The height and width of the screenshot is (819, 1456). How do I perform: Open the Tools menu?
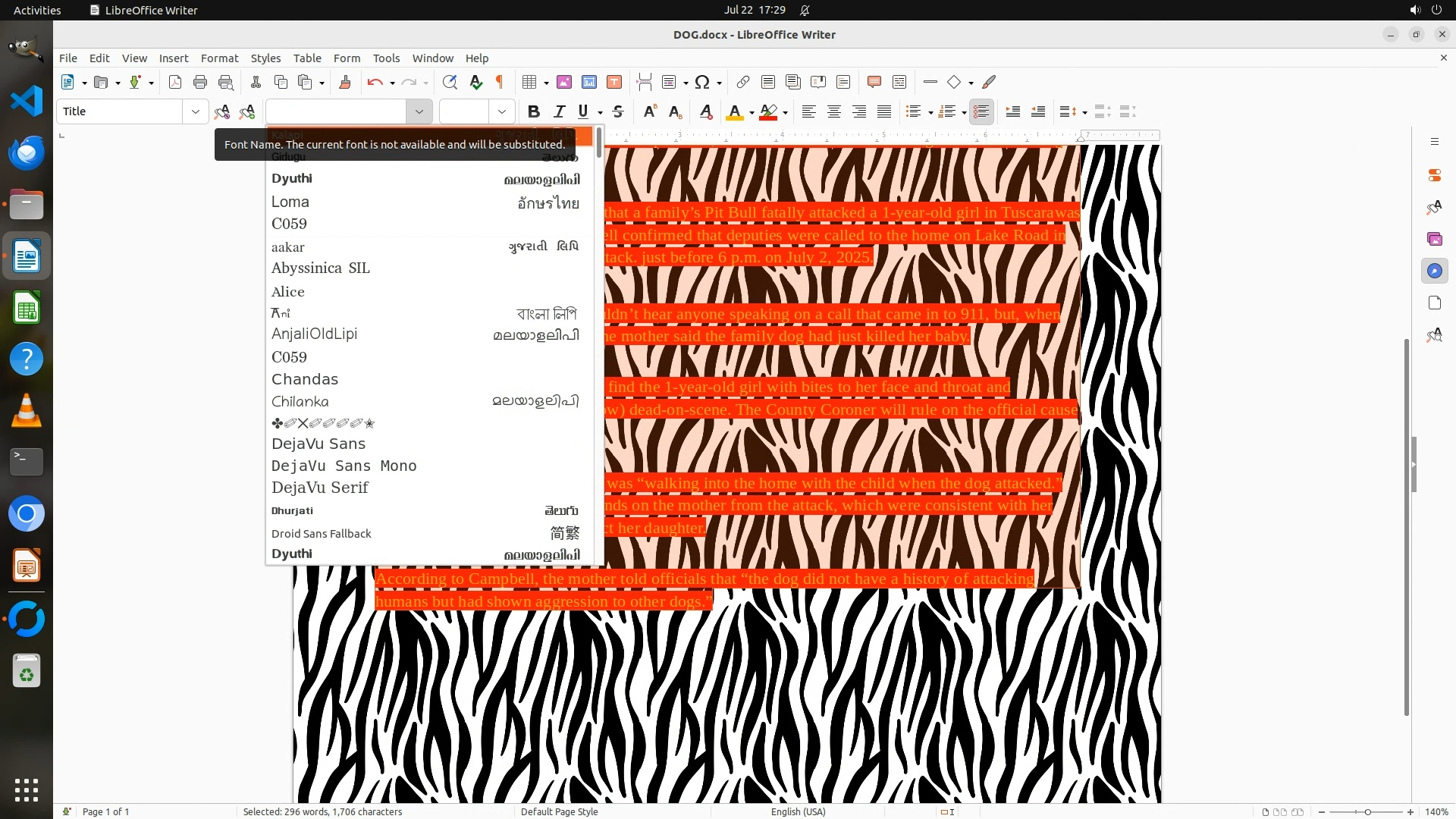tap(386, 58)
